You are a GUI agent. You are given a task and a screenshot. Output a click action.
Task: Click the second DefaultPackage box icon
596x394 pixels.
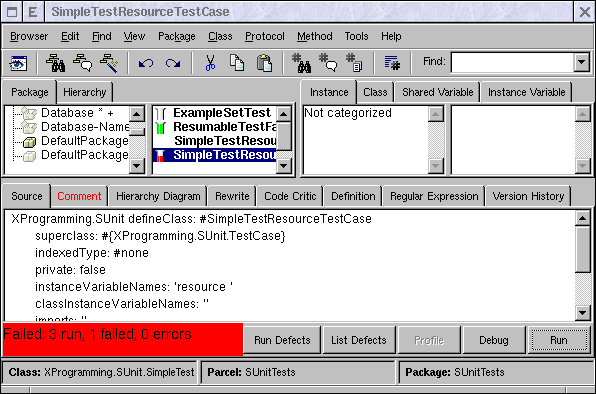[29, 156]
